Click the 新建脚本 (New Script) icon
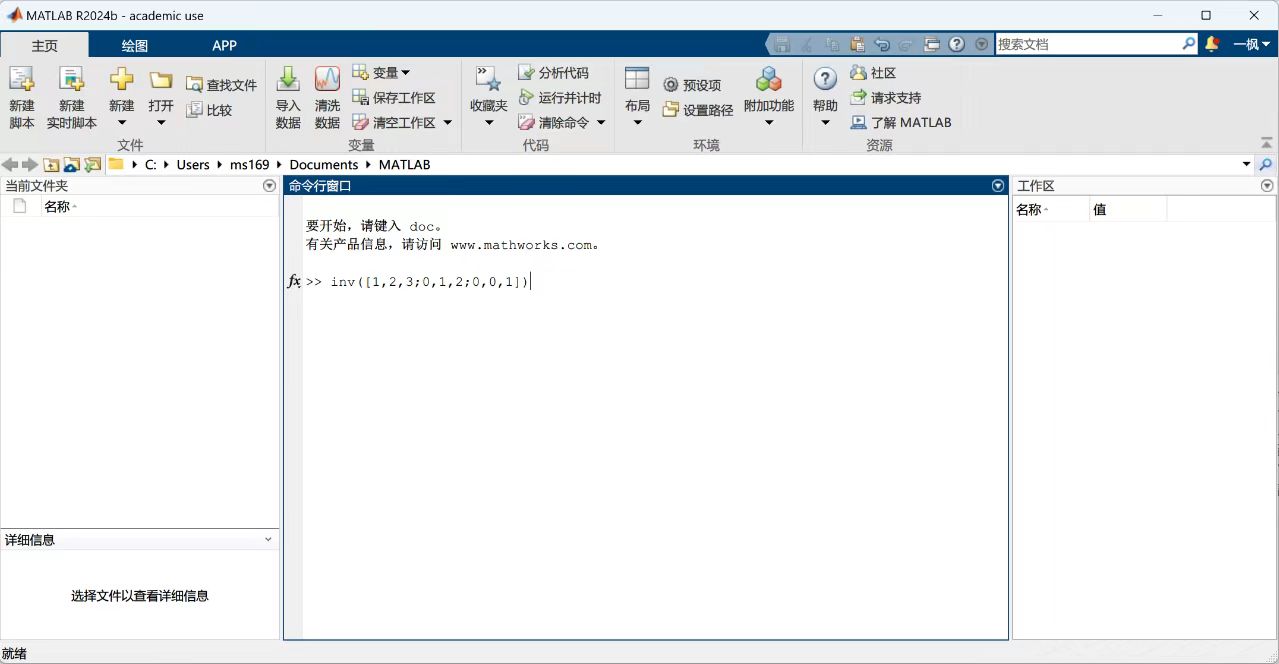Viewport: 1279px width, 664px height. click(x=21, y=80)
